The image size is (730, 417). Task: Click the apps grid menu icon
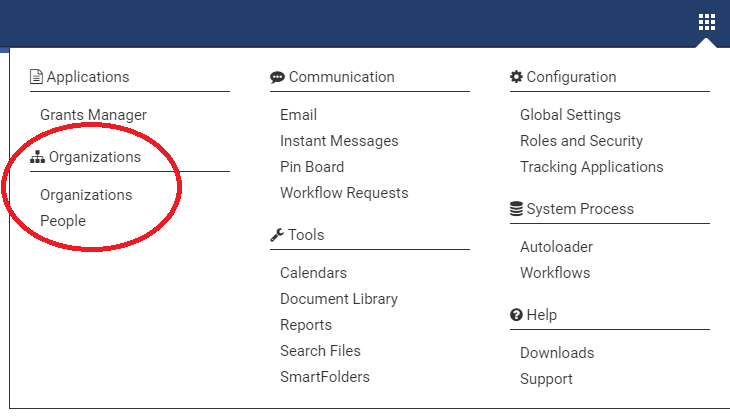707,22
